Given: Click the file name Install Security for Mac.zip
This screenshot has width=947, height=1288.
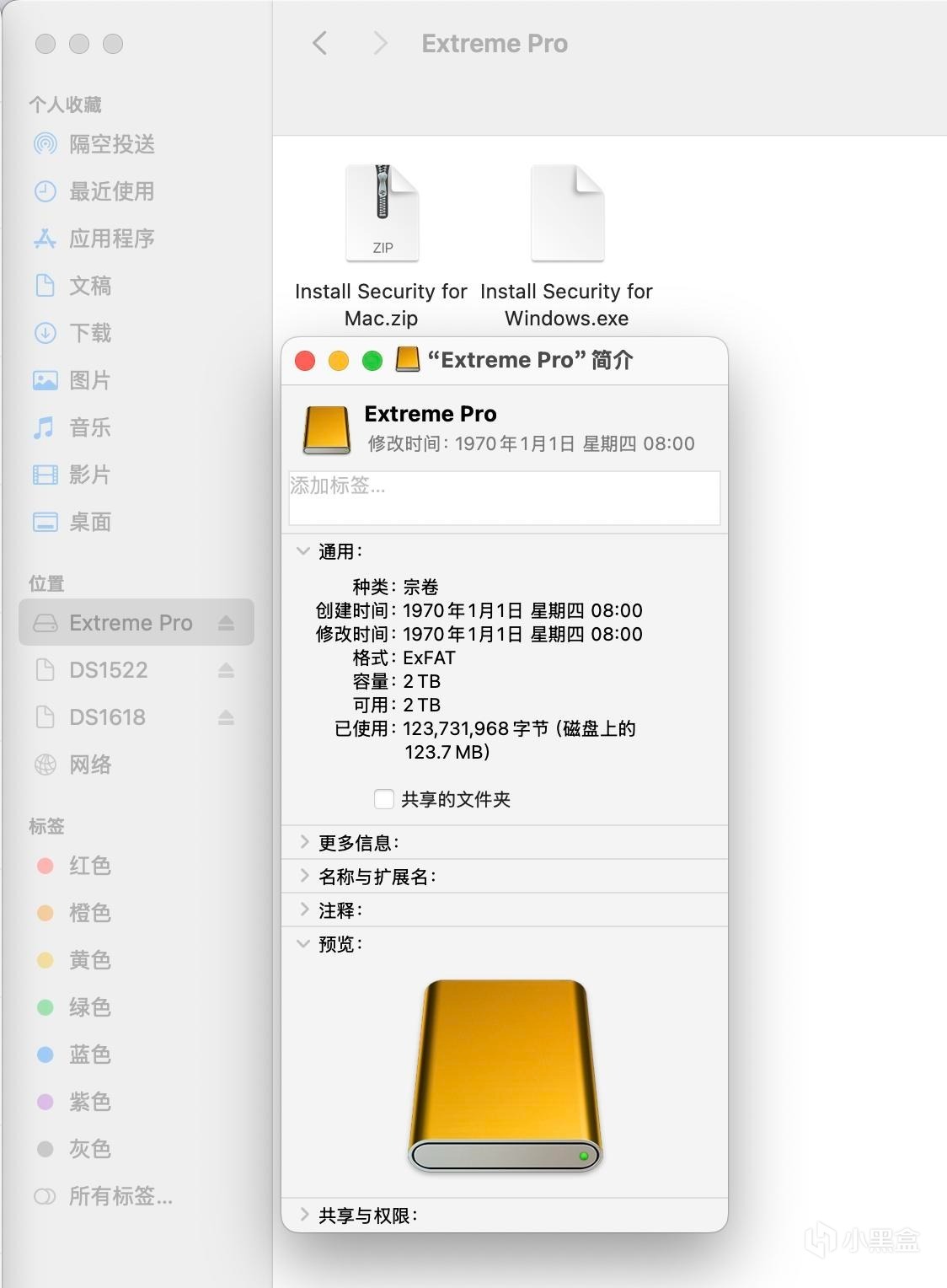Looking at the screenshot, I should [x=381, y=304].
